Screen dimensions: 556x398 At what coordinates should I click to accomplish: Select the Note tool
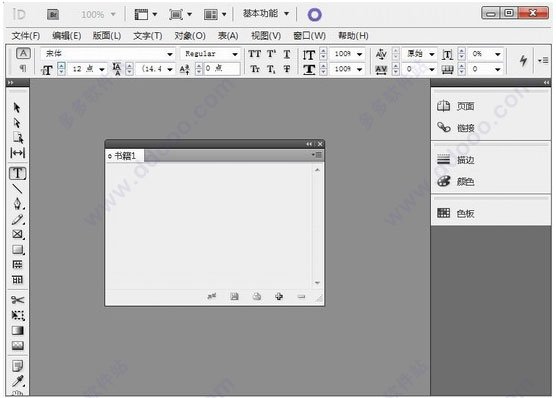point(17,365)
